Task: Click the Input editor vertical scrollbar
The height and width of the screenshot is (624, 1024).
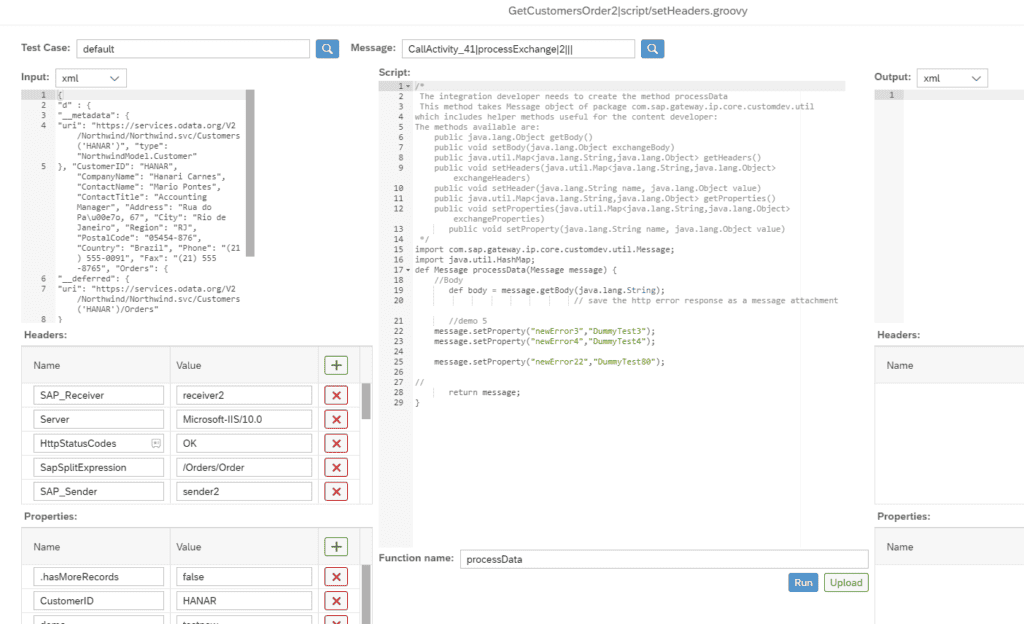Action: coord(250,173)
